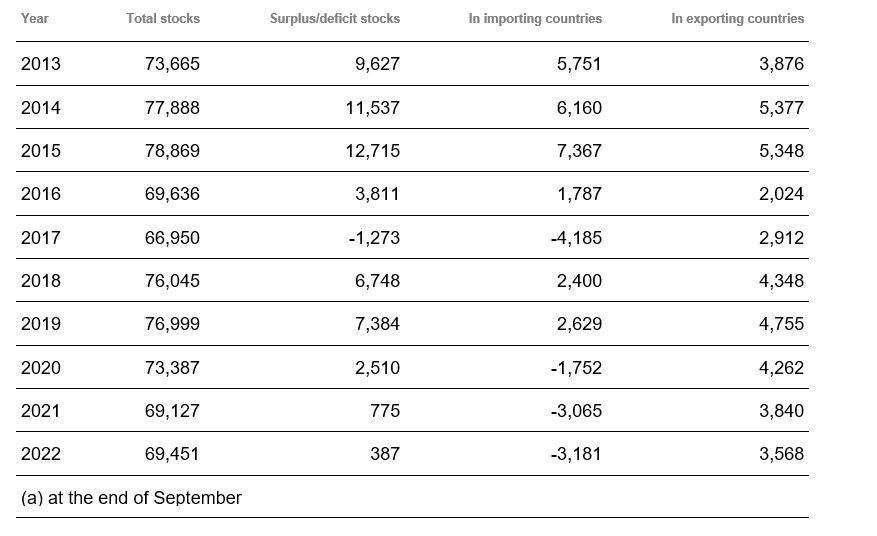Select the Surplus/deficit stocks column header
The width and height of the screenshot is (877, 536).
pyautogui.click(x=334, y=18)
